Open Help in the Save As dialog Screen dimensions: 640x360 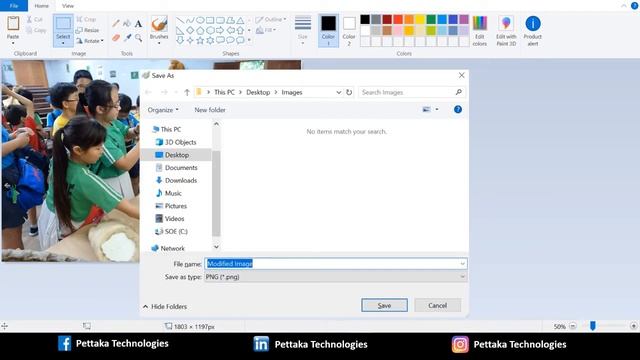458,109
